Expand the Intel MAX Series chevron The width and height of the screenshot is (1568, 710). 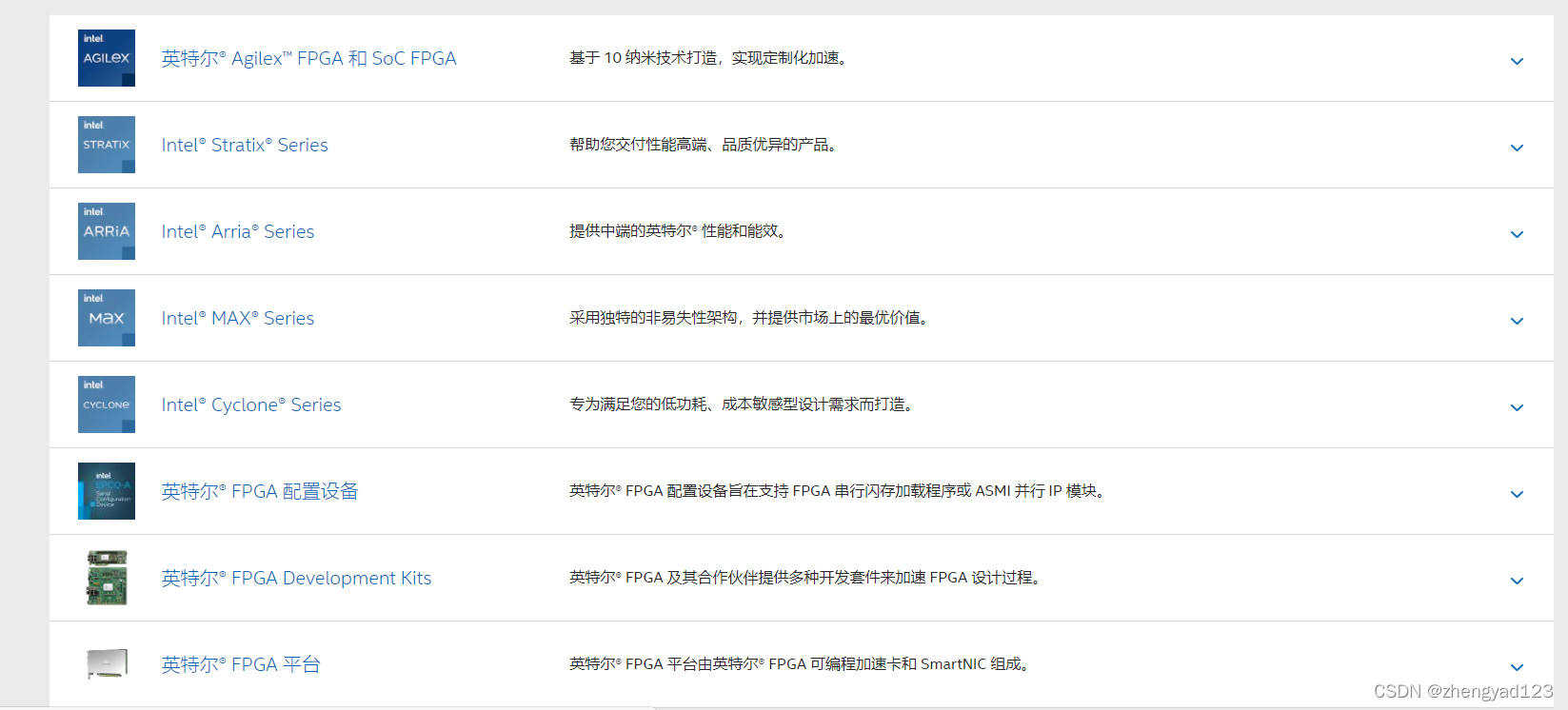click(x=1517, y=321)
